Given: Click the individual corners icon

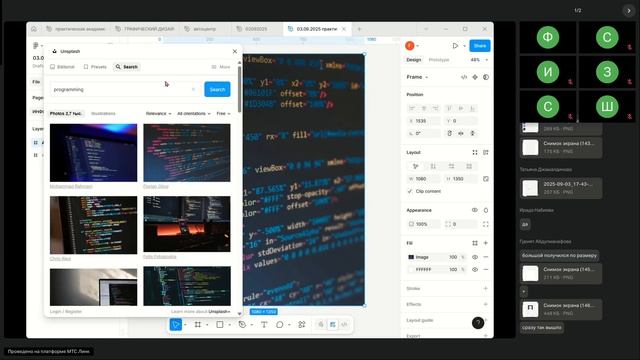Looking at the screenshot, I should [x=486, y=224].
